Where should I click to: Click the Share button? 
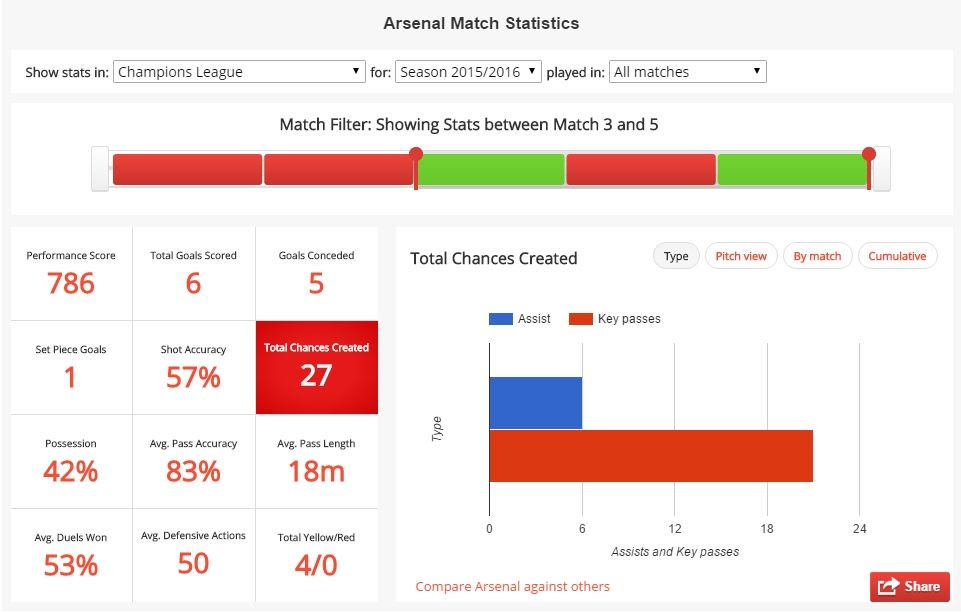(909, 587)
